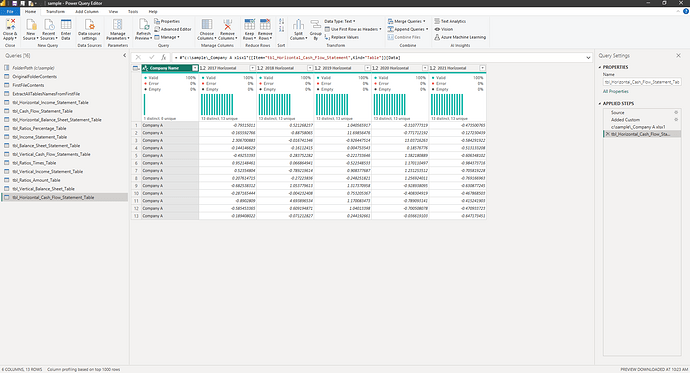
Task: Select the OriginalFolderContents query
Action: [65, 77]
